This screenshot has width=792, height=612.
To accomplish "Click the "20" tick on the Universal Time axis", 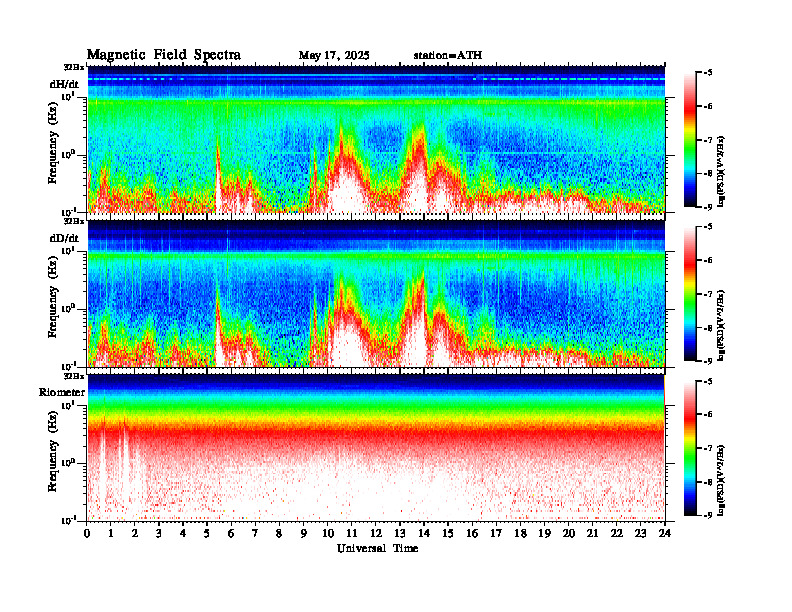I will [x=568, y=534].
